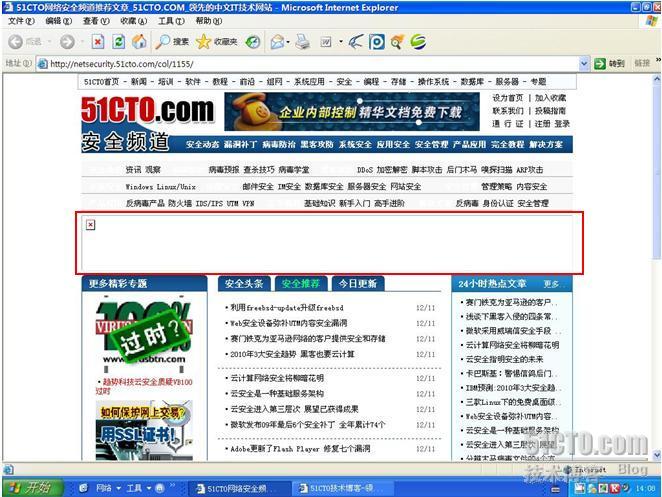Open address bar dropdown arrow
Screen dimensions: 662x497
point(583,64)
